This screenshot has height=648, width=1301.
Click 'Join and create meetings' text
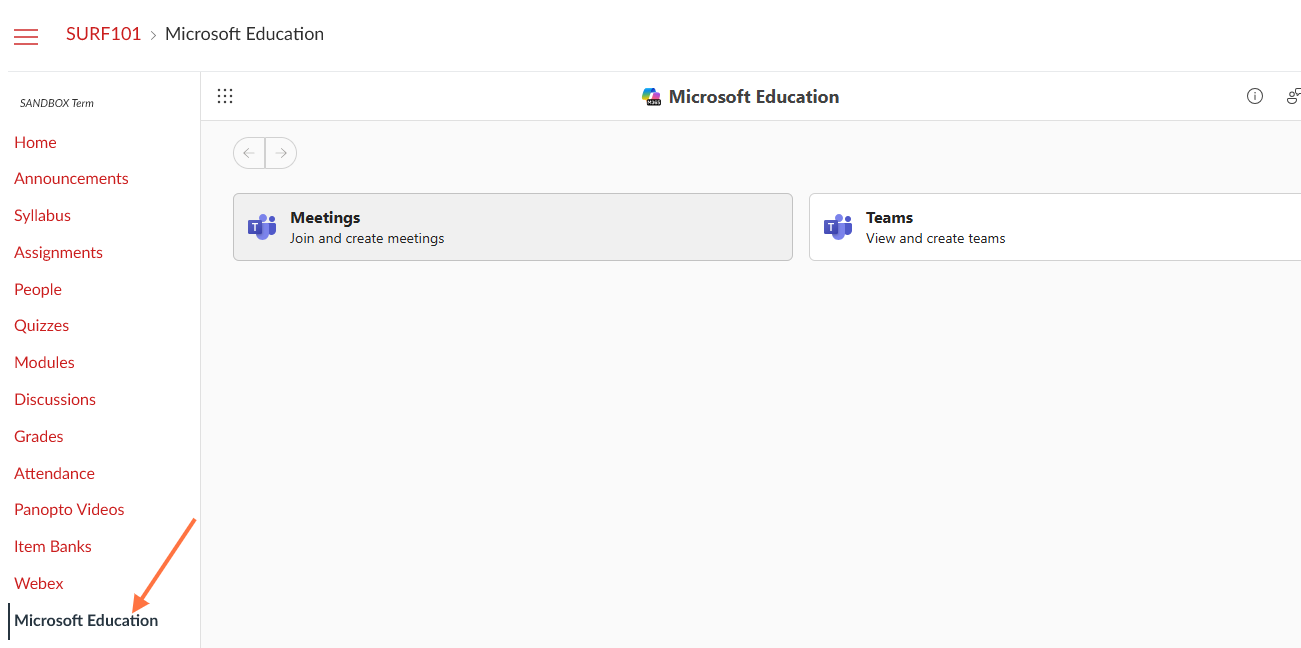pos(367,239)
